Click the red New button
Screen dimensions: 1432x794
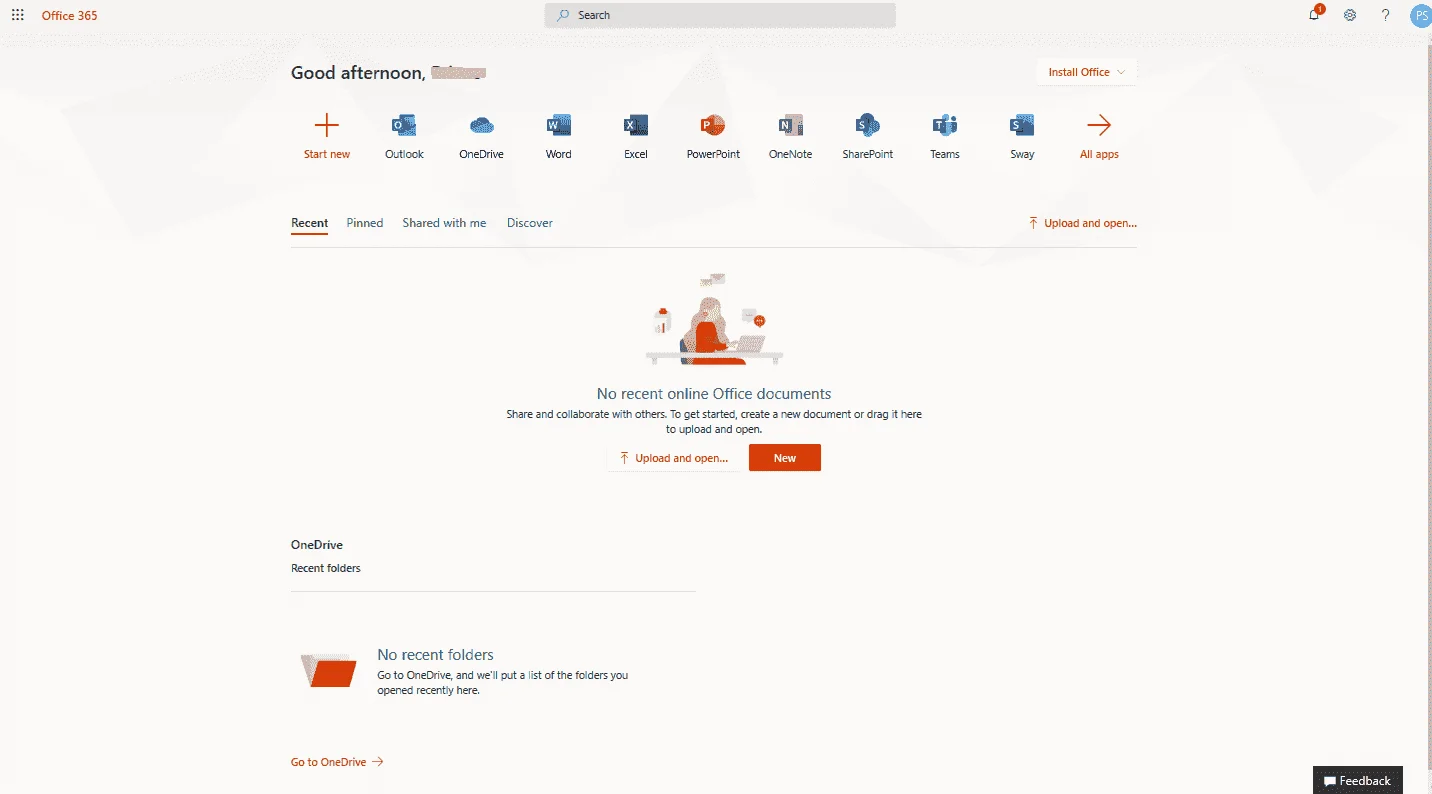pos(785,458)
